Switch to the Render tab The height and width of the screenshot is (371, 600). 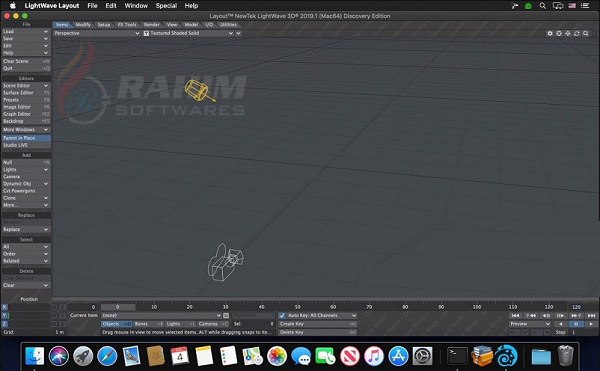point(152,25)
